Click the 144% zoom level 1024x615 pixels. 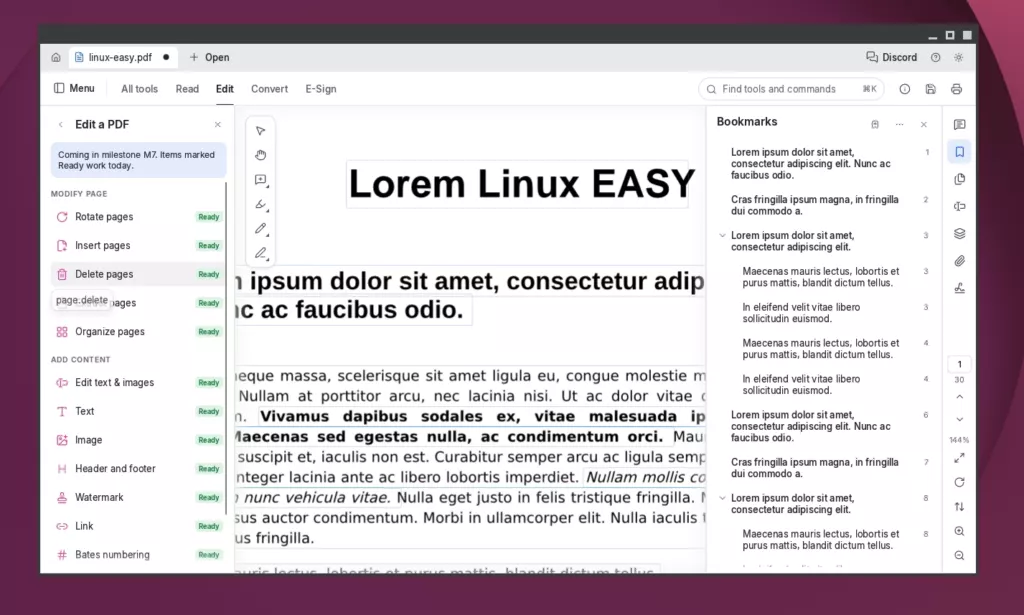tap(959, 440)
